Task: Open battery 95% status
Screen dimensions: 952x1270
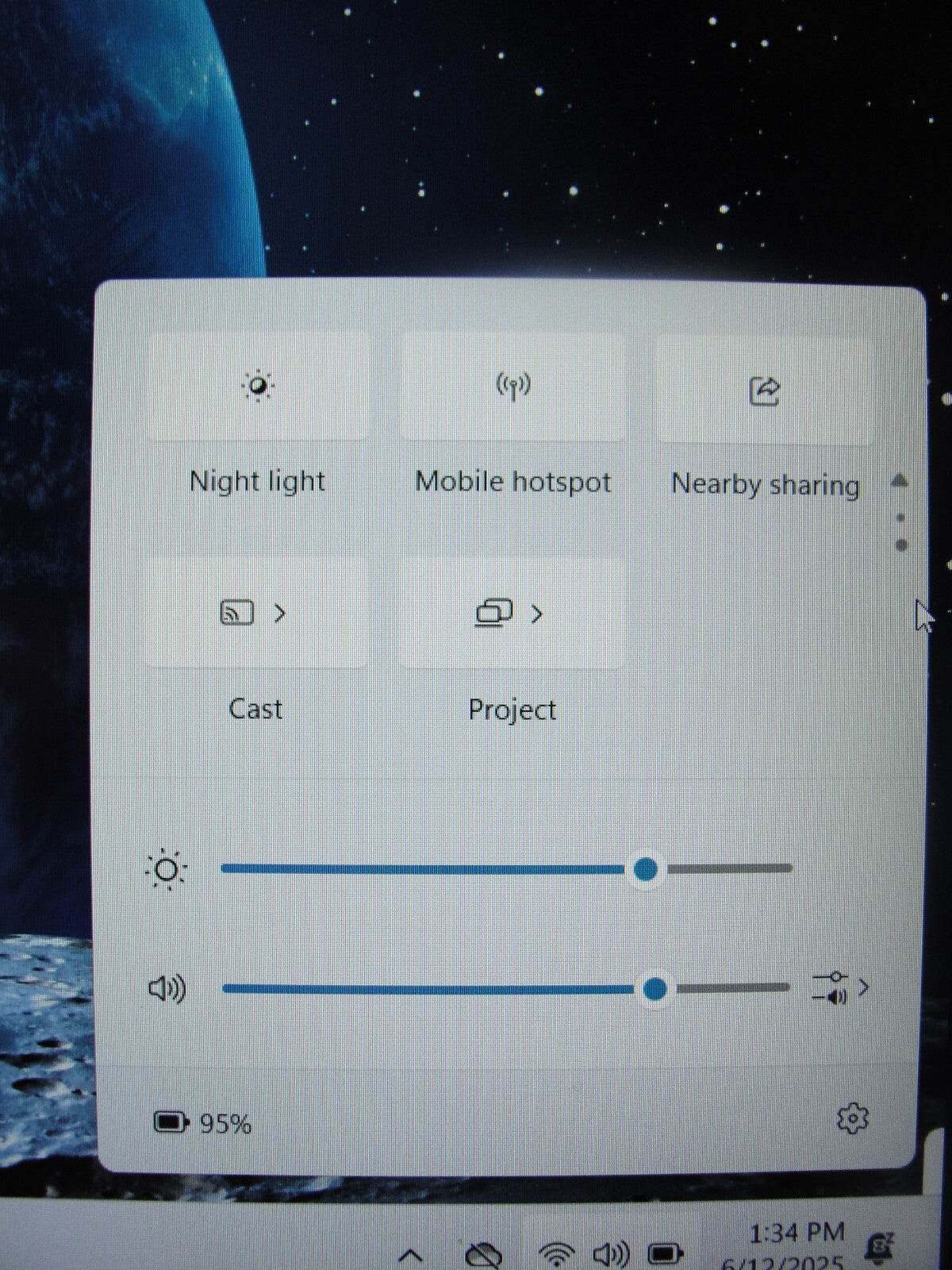Action: [202, 1123]
